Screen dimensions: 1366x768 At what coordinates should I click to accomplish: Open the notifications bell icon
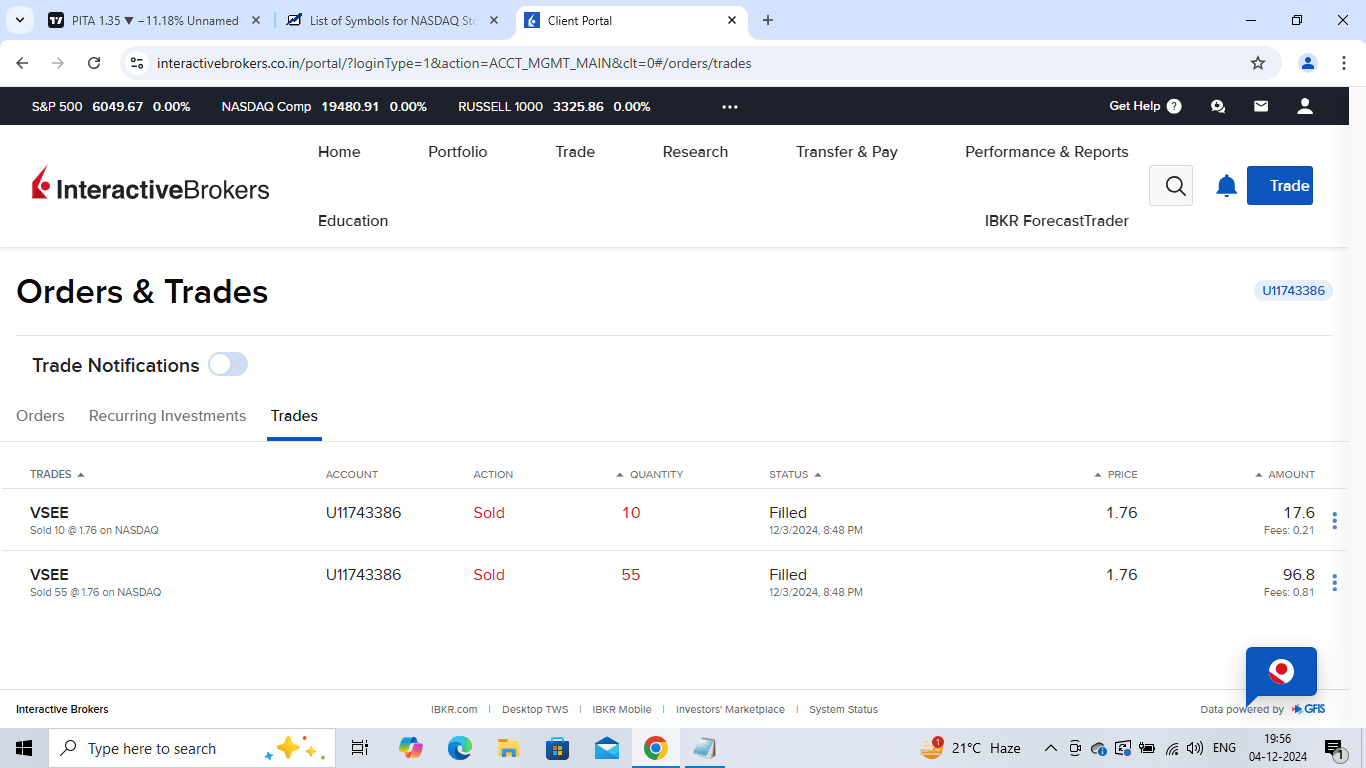tap(1226, 186)
